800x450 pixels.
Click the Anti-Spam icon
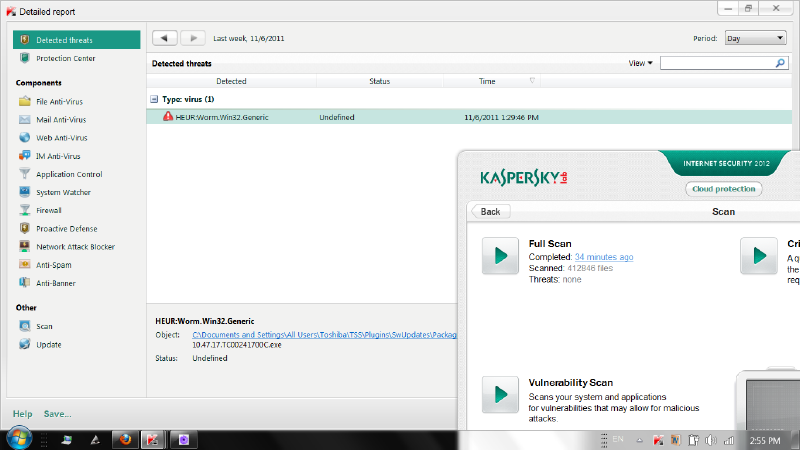point(24,264)
